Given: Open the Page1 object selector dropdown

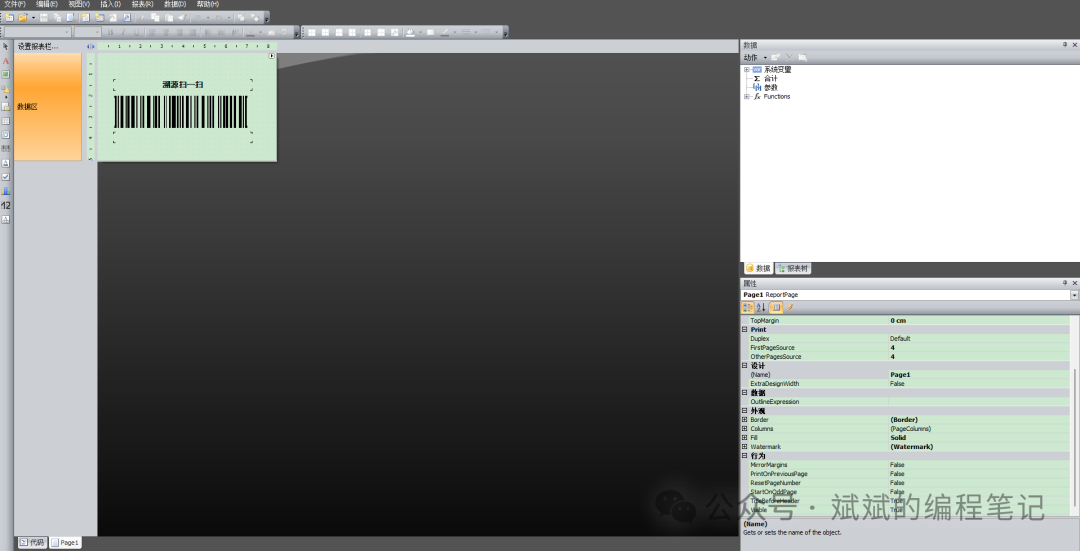Looking at the screenshot, I should point(1074,295).
